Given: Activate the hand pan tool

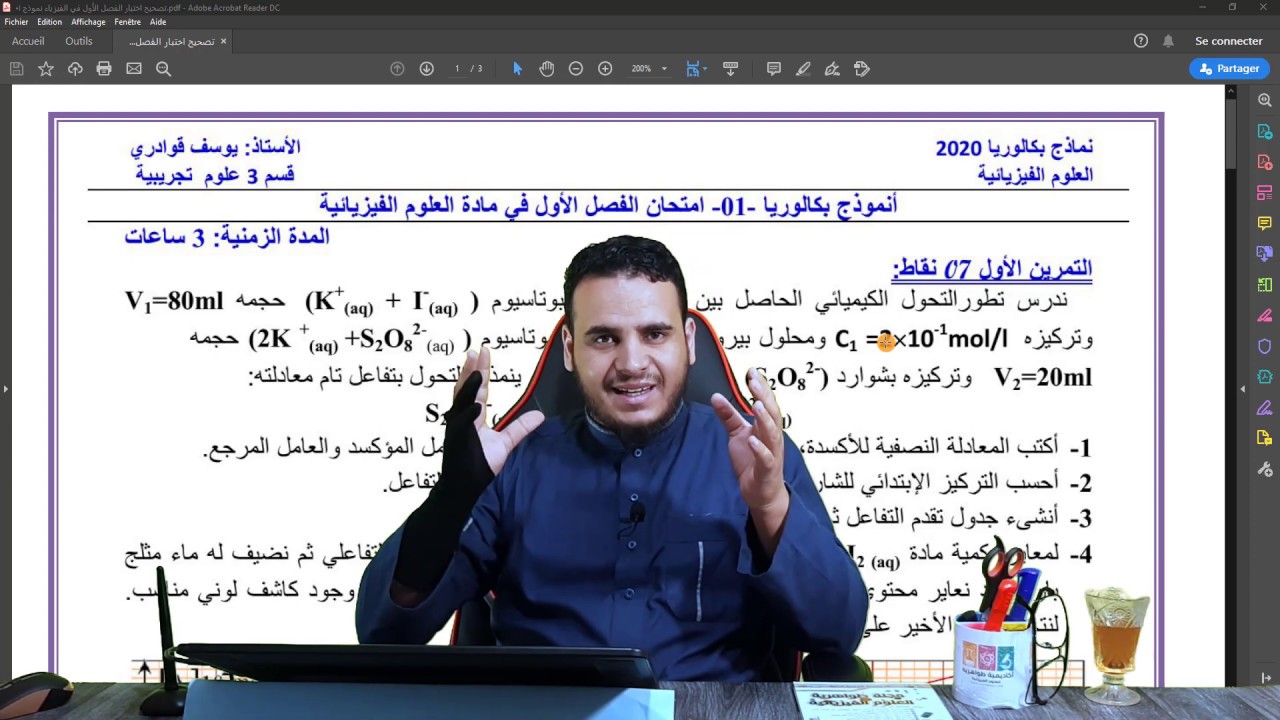Looking at the screenshot, I should (x=546, y=69).
